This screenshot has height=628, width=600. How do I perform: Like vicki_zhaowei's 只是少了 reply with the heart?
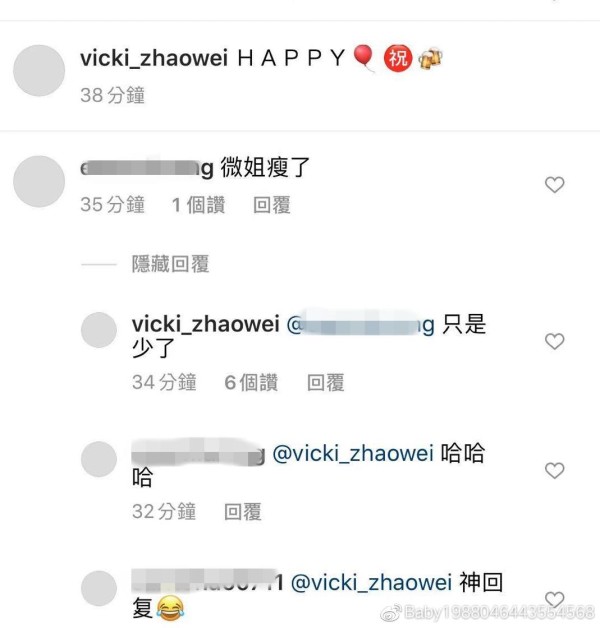click(554, 341)
